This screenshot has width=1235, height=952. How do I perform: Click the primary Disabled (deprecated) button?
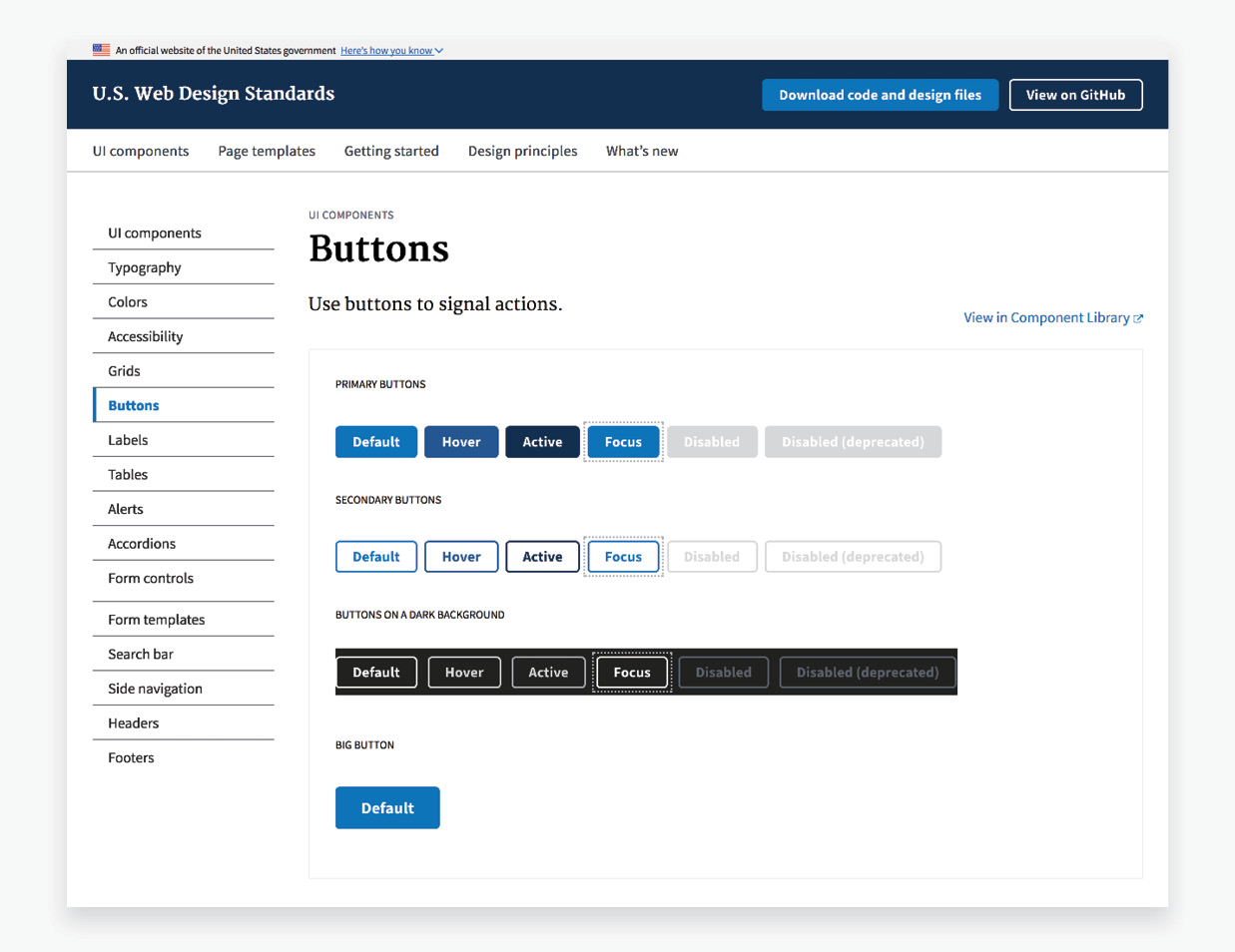(x=853, y=442)
